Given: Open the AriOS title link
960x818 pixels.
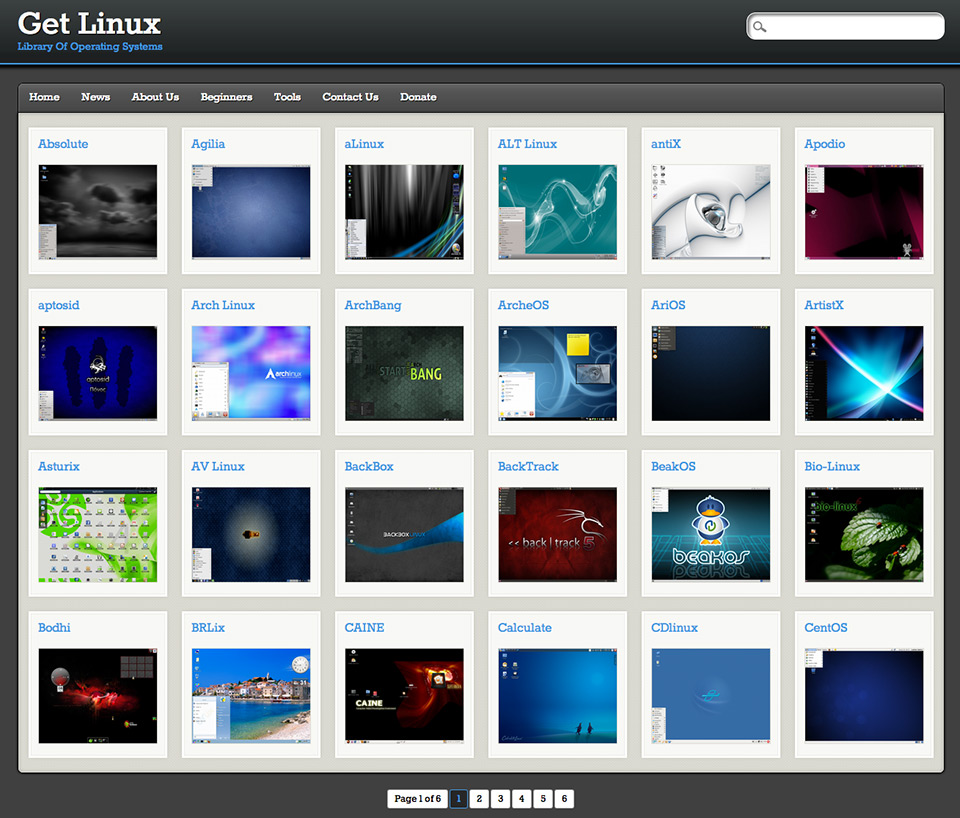Looking at the screenshot, I should 668,305.
